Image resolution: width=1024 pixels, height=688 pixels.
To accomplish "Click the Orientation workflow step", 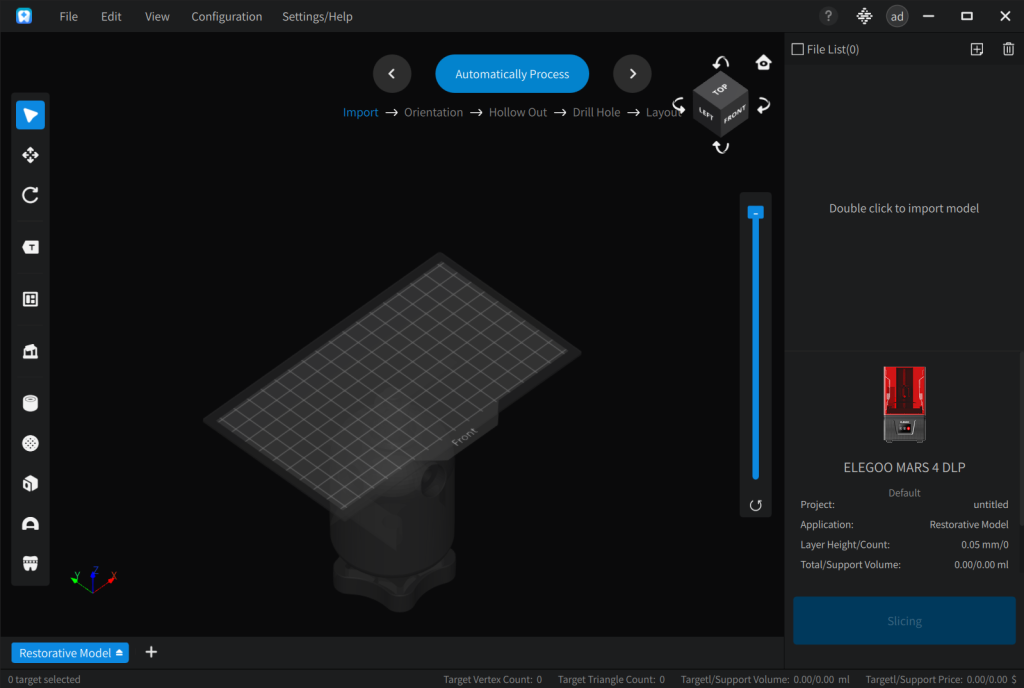I will [433, 113].
